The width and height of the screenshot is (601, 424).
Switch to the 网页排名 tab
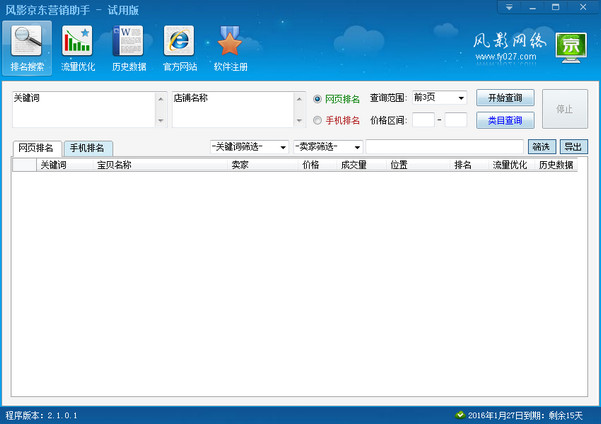pos(36,148)
